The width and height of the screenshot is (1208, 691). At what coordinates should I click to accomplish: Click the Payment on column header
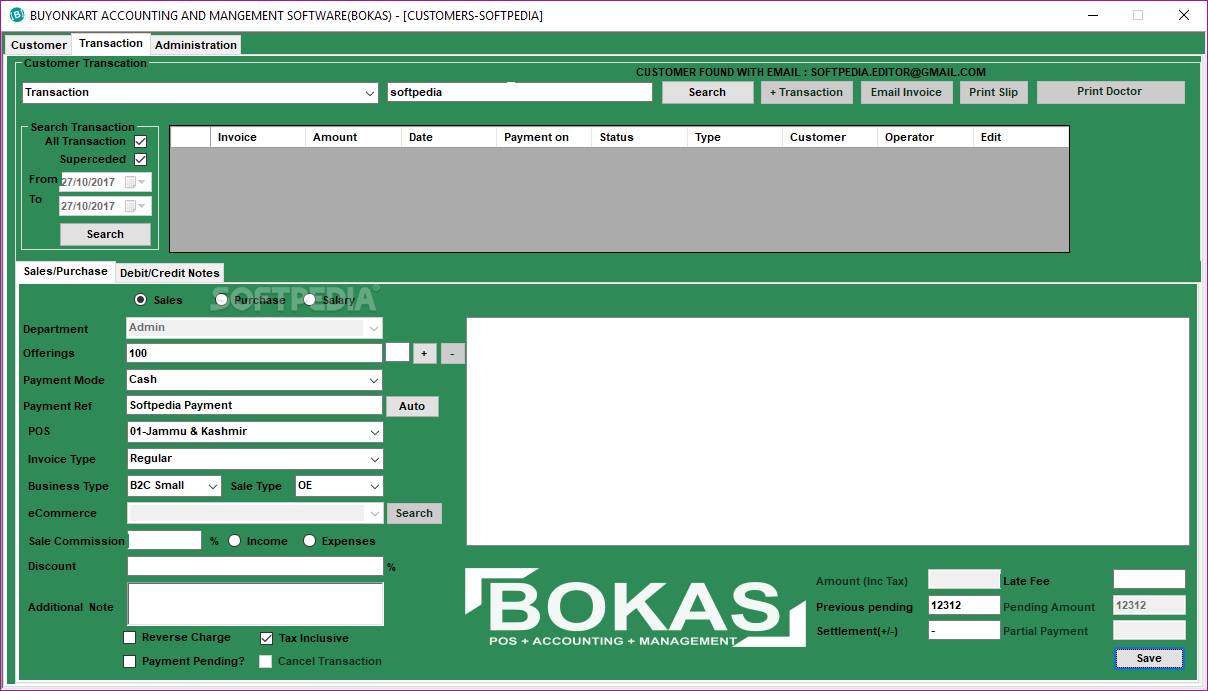tap(544, 137)
